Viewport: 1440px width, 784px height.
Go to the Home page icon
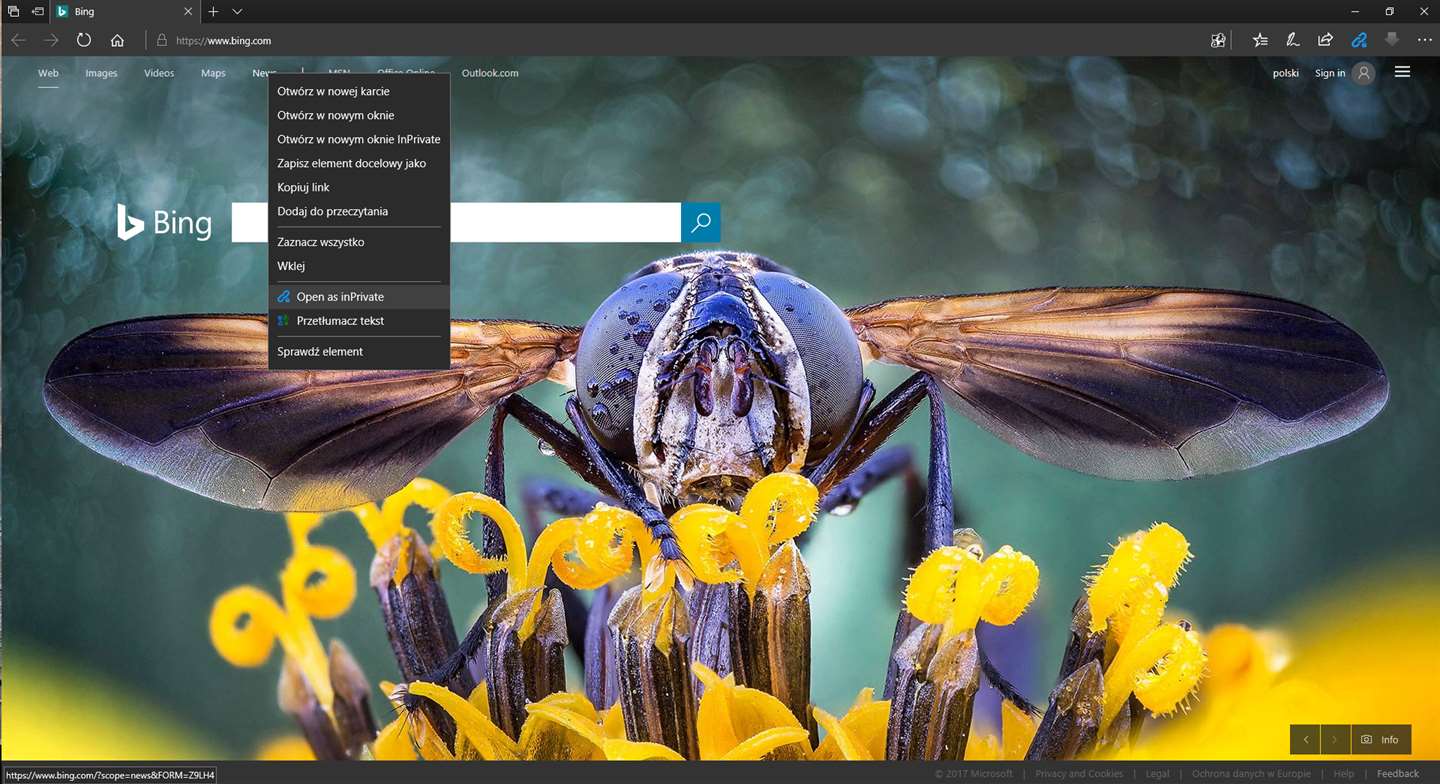(x=117, y=40)
